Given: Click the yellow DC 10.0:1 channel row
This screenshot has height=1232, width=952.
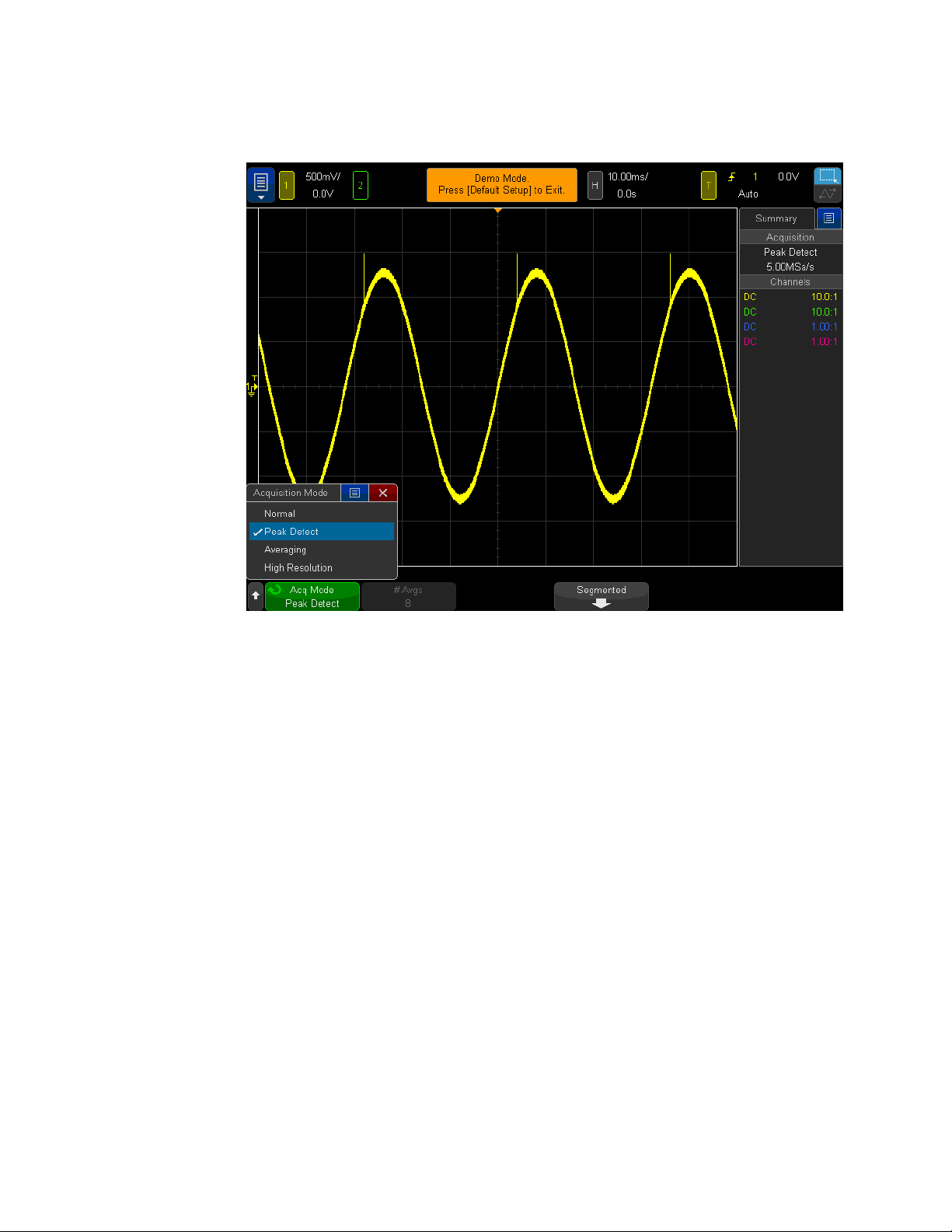Looking at the screenshot, I should click(x=790, y=297).
